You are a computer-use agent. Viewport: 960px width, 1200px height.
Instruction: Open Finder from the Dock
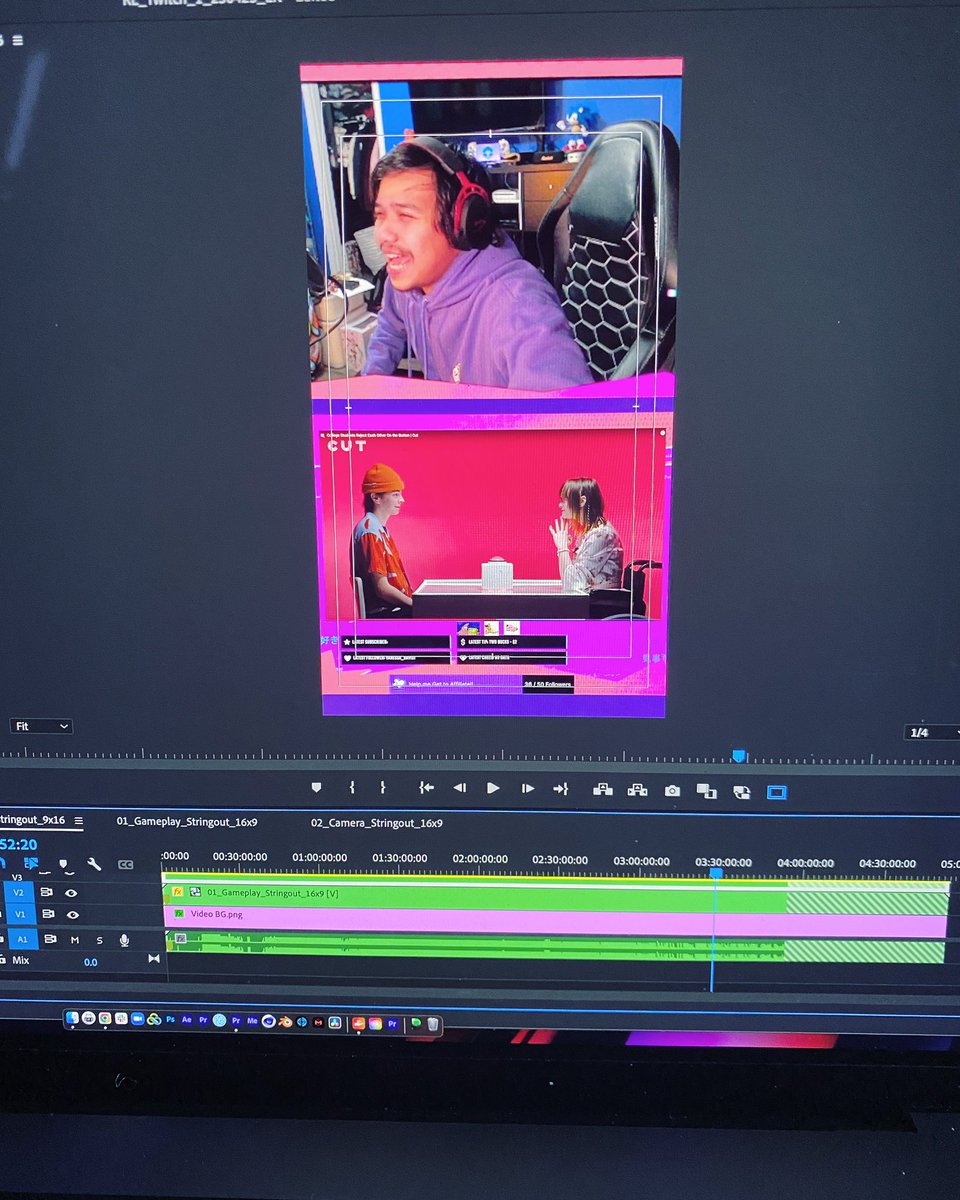tap(72, 1019)
